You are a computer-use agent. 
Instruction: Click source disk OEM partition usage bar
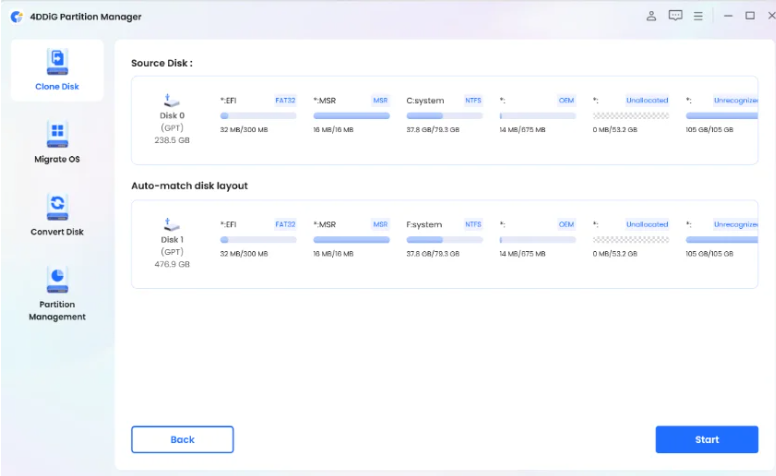pos(537,116)
